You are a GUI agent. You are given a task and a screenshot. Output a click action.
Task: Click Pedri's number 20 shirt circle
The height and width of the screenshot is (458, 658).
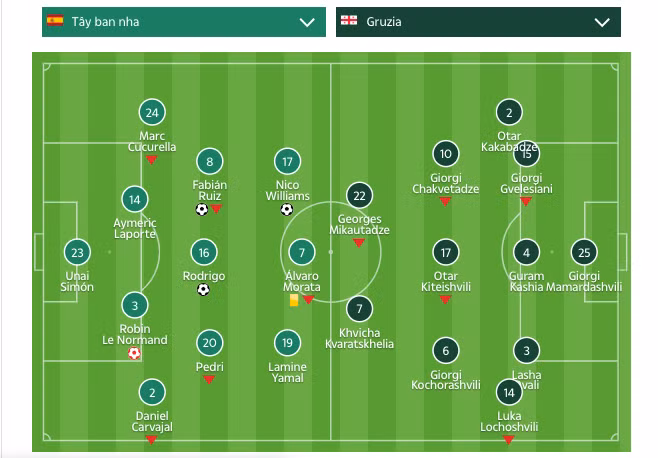point(209,343)
